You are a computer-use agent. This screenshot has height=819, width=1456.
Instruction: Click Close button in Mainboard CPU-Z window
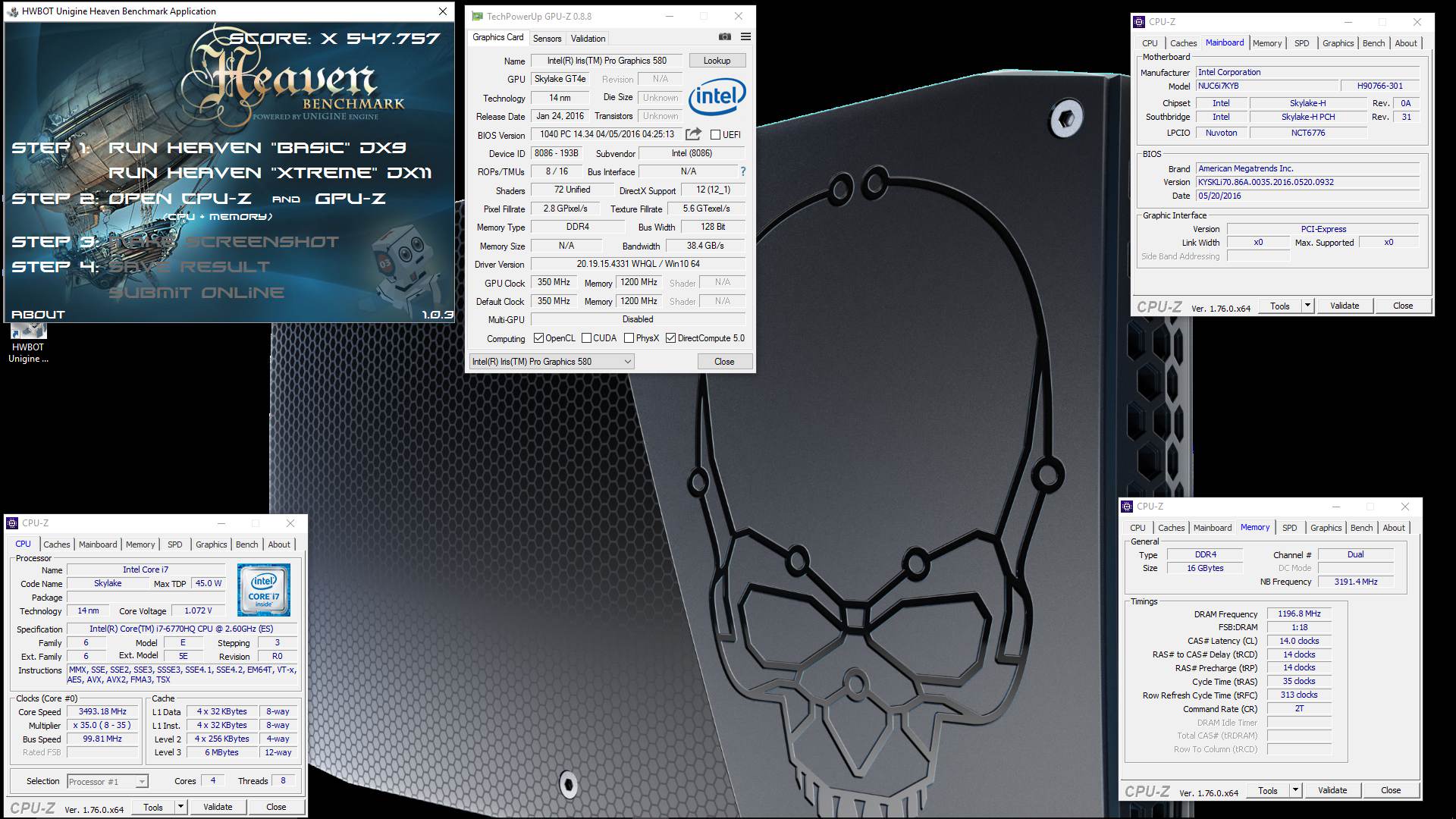(x=1403, y=306)
